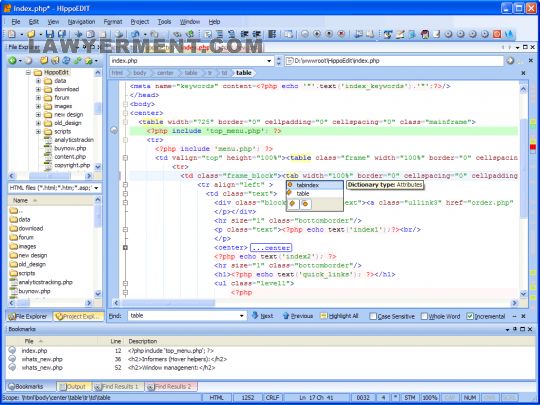Click the green link icon in File Explorer toolbar
Image resolution: width=540 pixels, height=405 pixels.
point(77,61)
